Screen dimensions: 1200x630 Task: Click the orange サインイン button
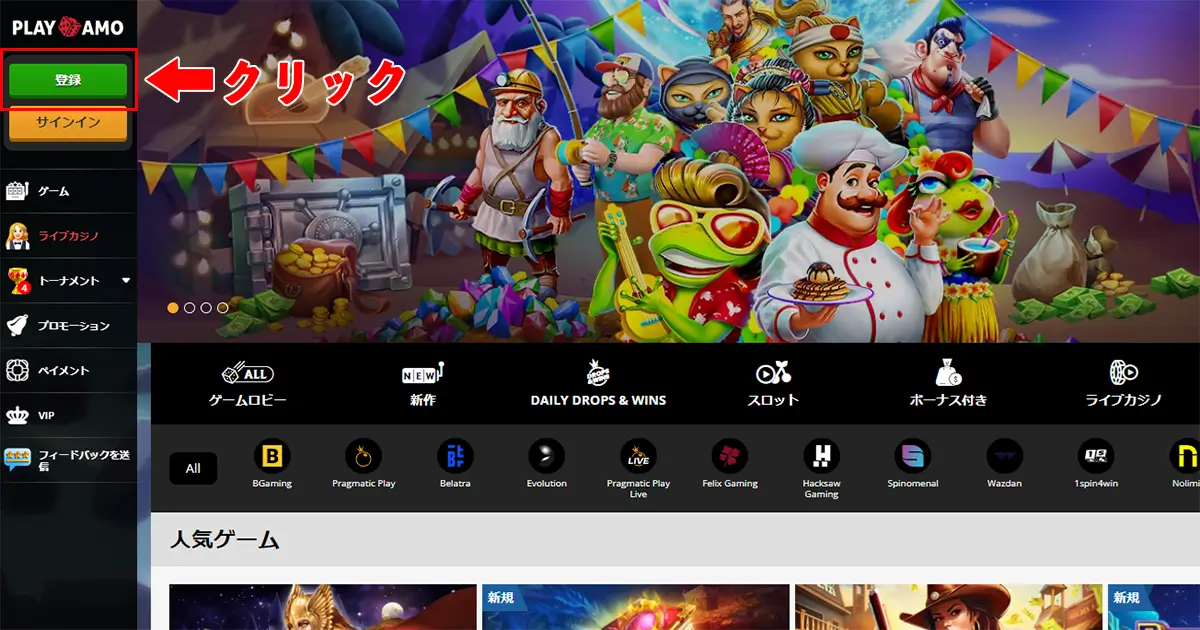click(68, 122)
